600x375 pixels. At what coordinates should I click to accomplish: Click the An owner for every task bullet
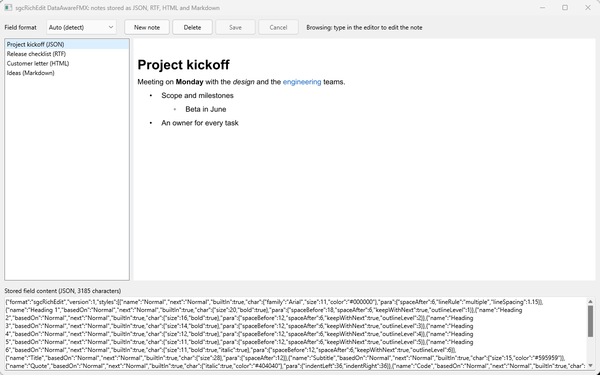point(200,123)
